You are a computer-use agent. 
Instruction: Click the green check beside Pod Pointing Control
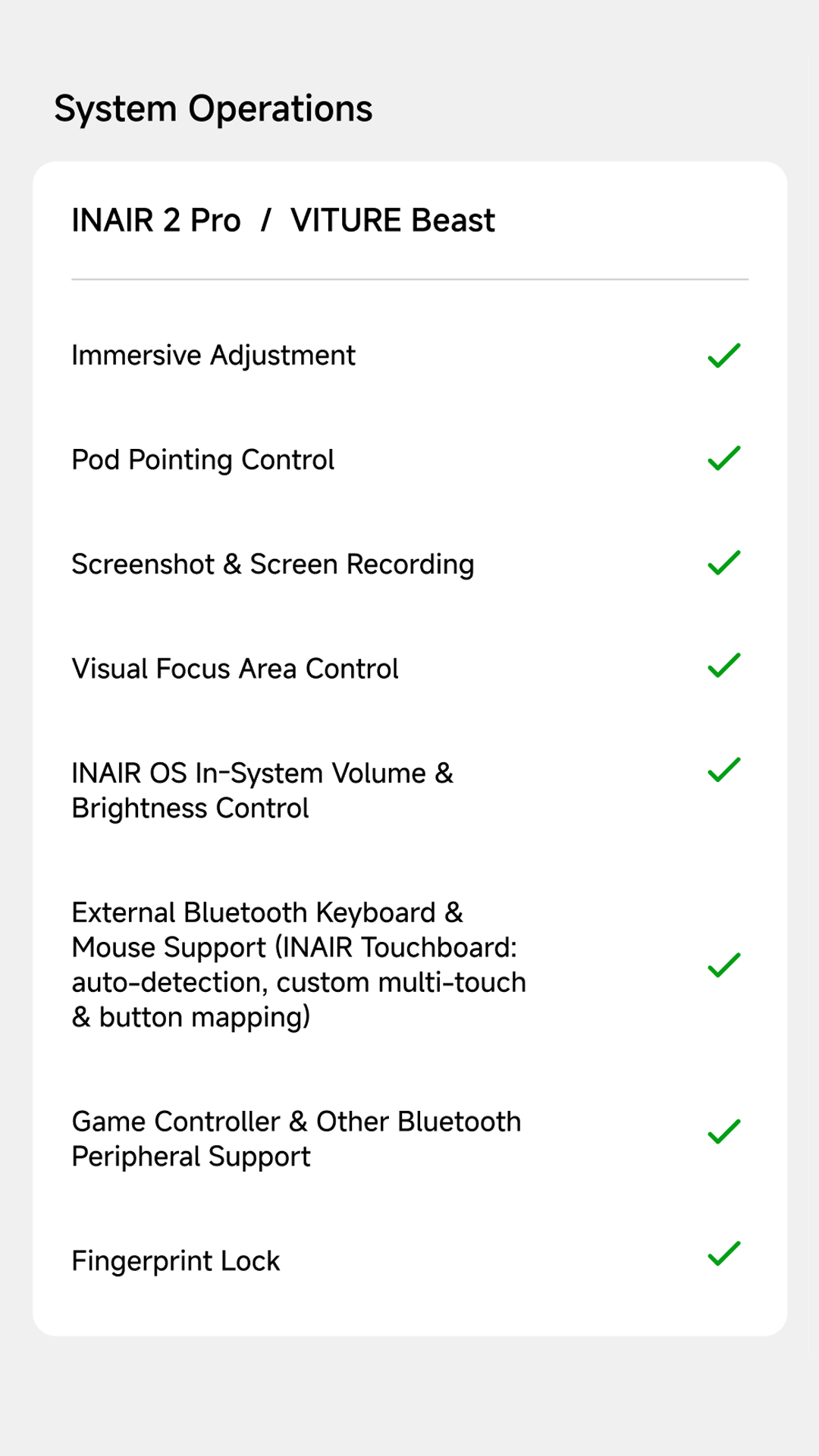(724, 458)
